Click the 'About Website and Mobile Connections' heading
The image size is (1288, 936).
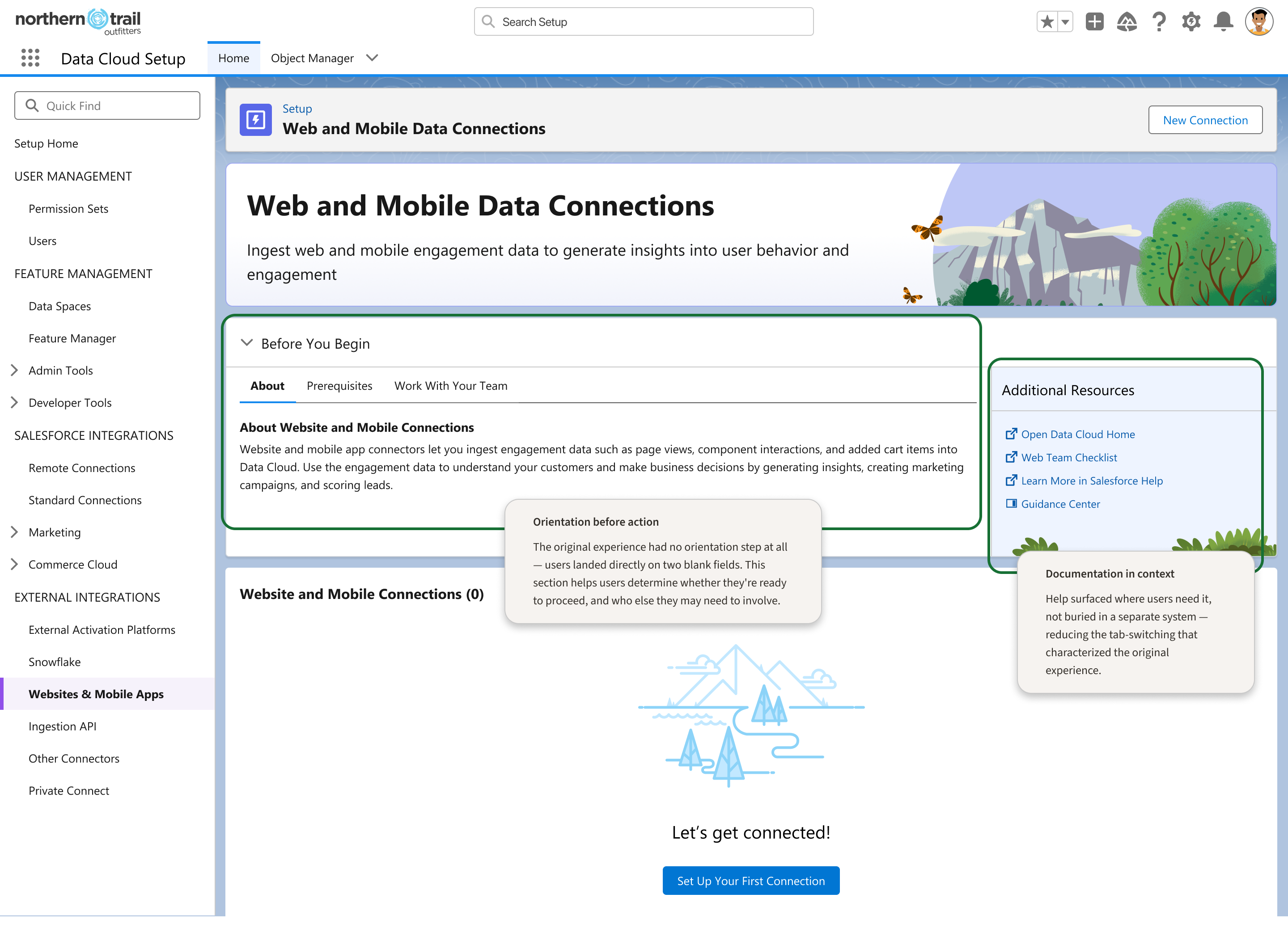coord(356,428)
